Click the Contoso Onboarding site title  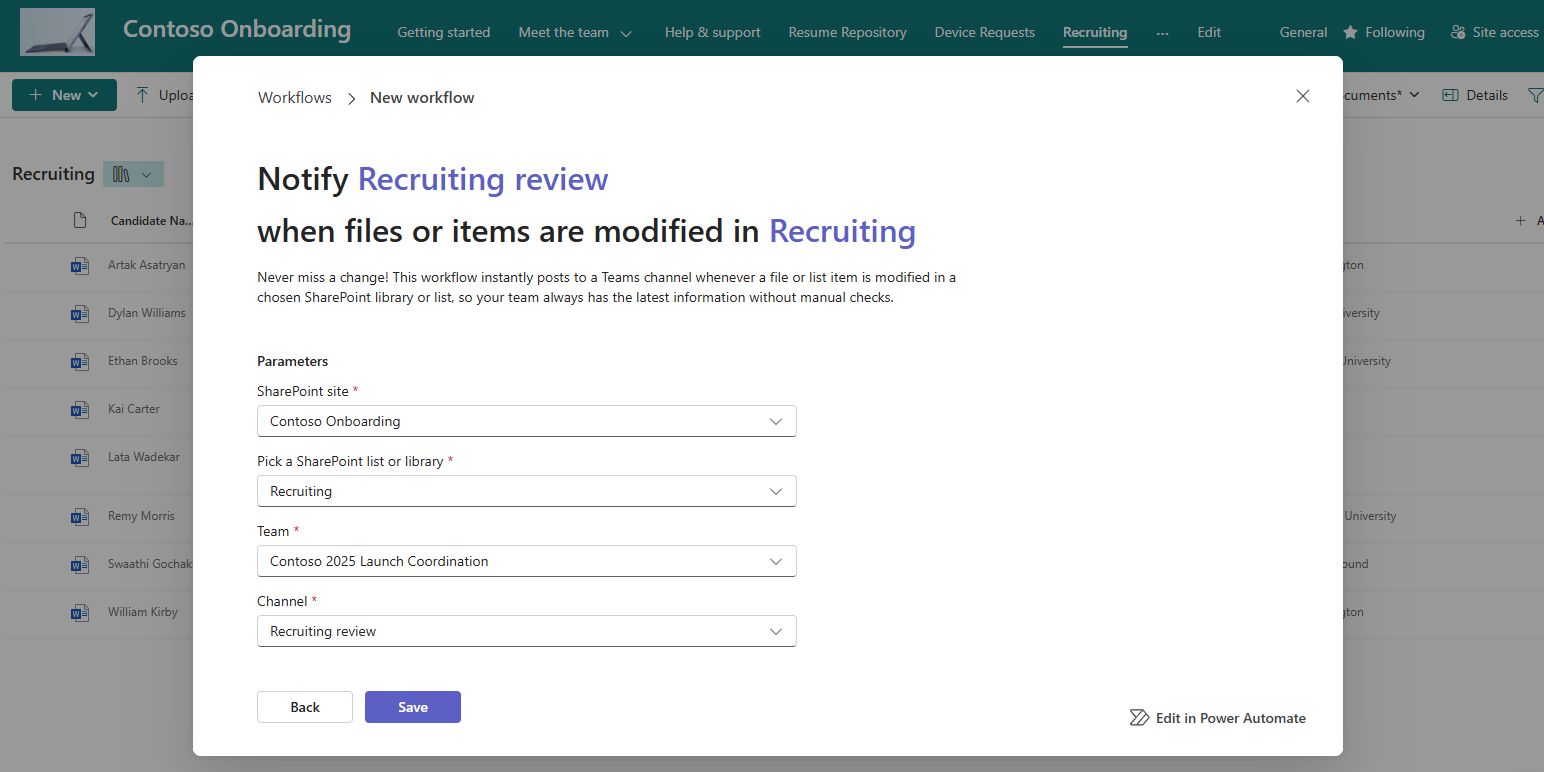pyautogui.click(x=237, y=29)
